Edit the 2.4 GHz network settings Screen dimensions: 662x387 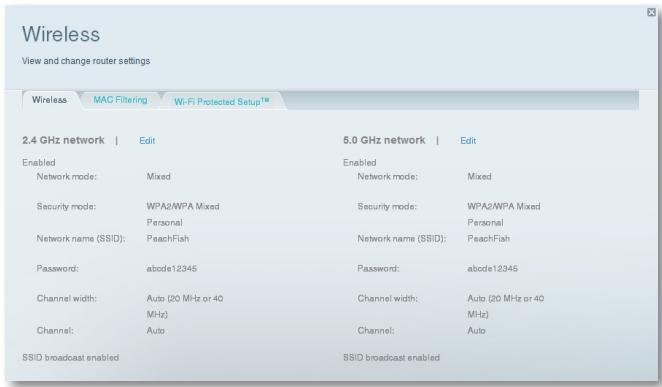coord(147,141)
